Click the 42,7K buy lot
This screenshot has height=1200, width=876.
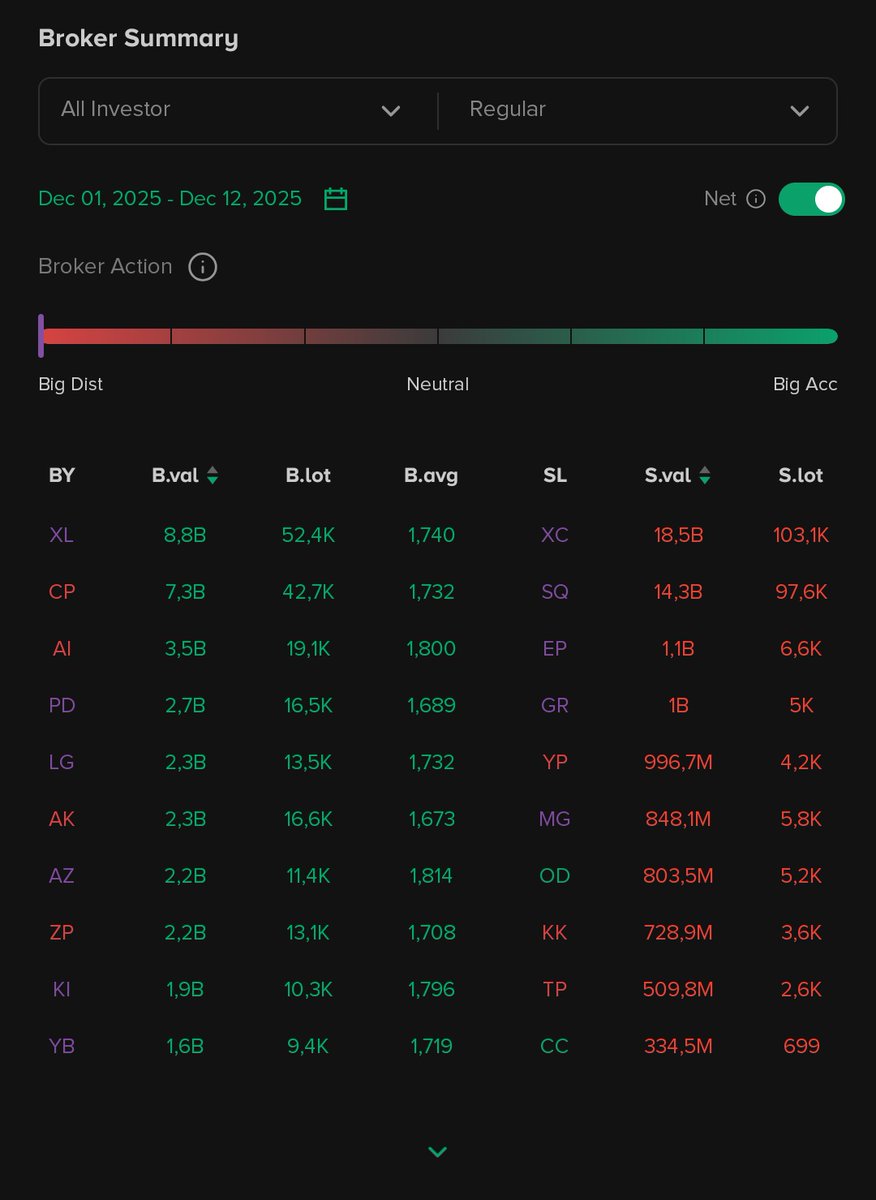coord(309,592)
